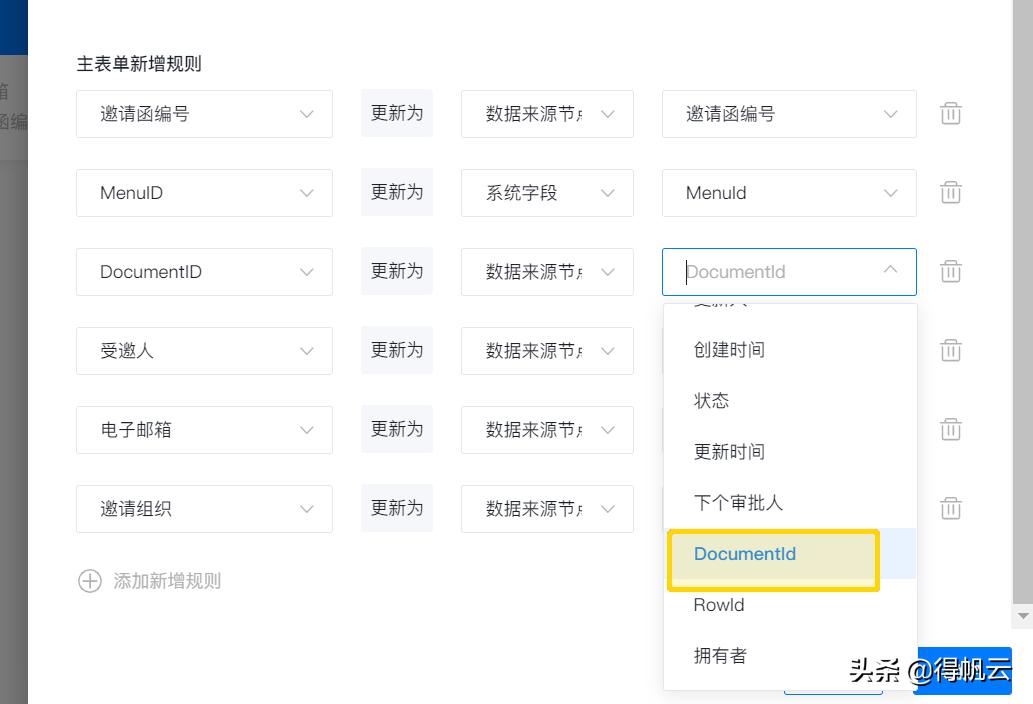
Task: Open the 数据来源节点 dropdown on 电子邮箱 row
Action: 546,429
